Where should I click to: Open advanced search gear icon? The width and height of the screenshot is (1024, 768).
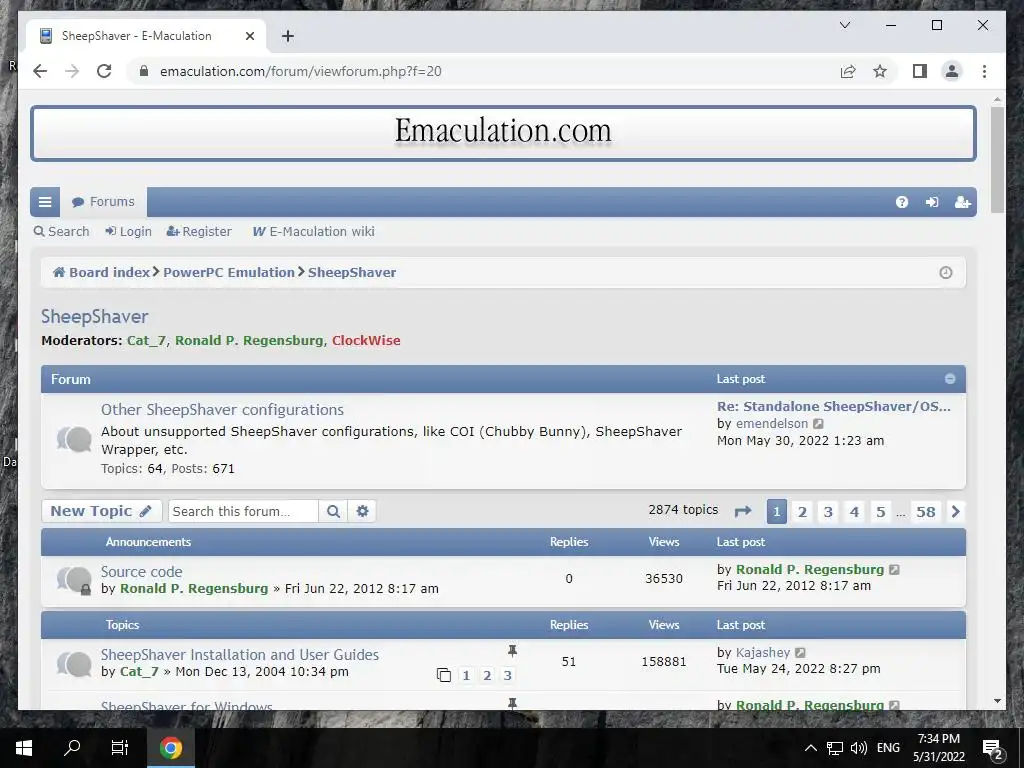[362, 511]
